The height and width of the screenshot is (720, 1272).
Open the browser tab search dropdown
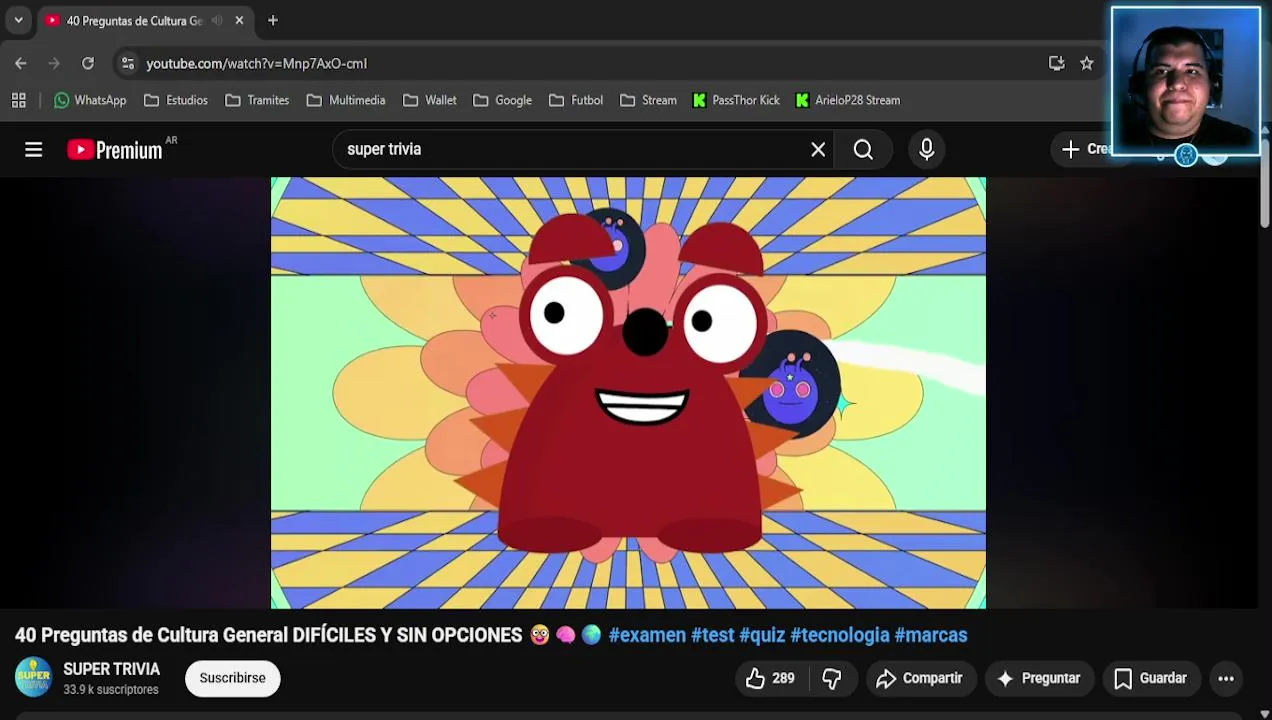18,20
